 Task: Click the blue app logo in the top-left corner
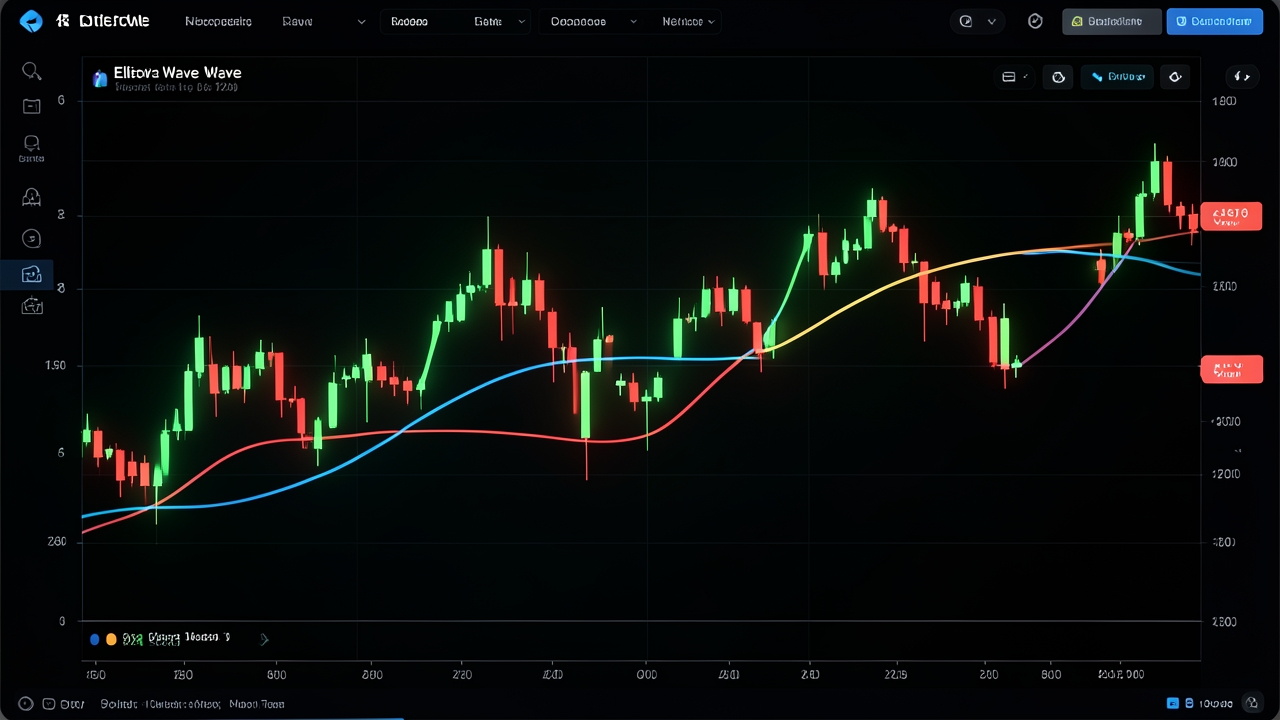pyautogui.click(x=31, y=21)
